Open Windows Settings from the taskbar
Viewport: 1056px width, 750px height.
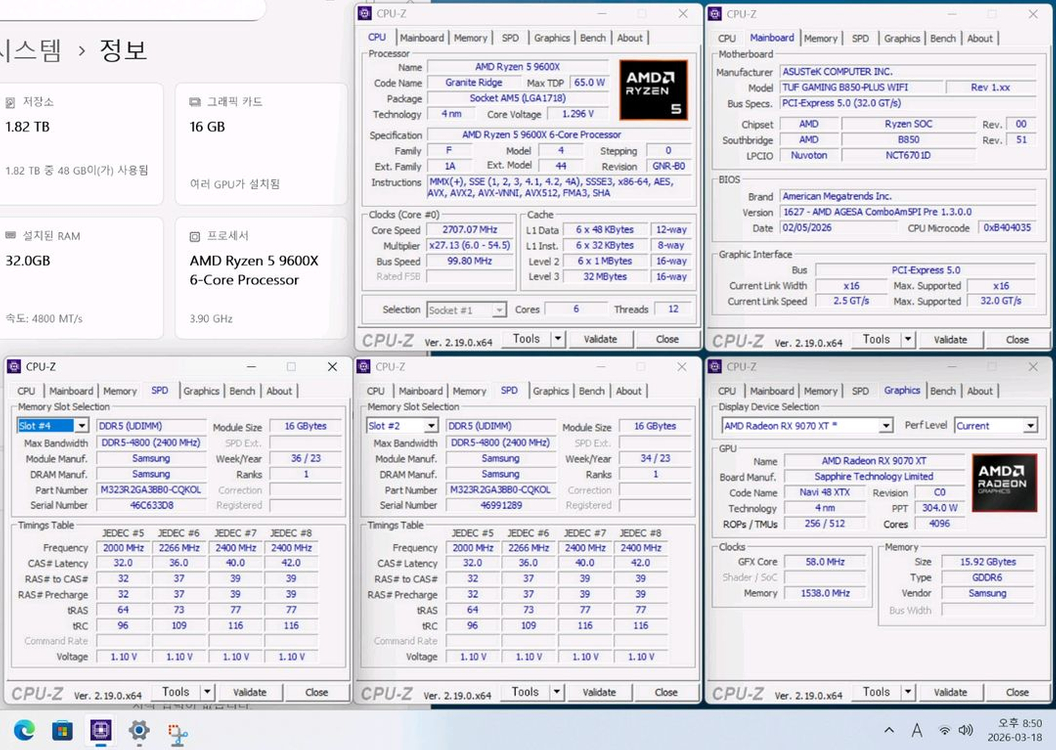139,731
